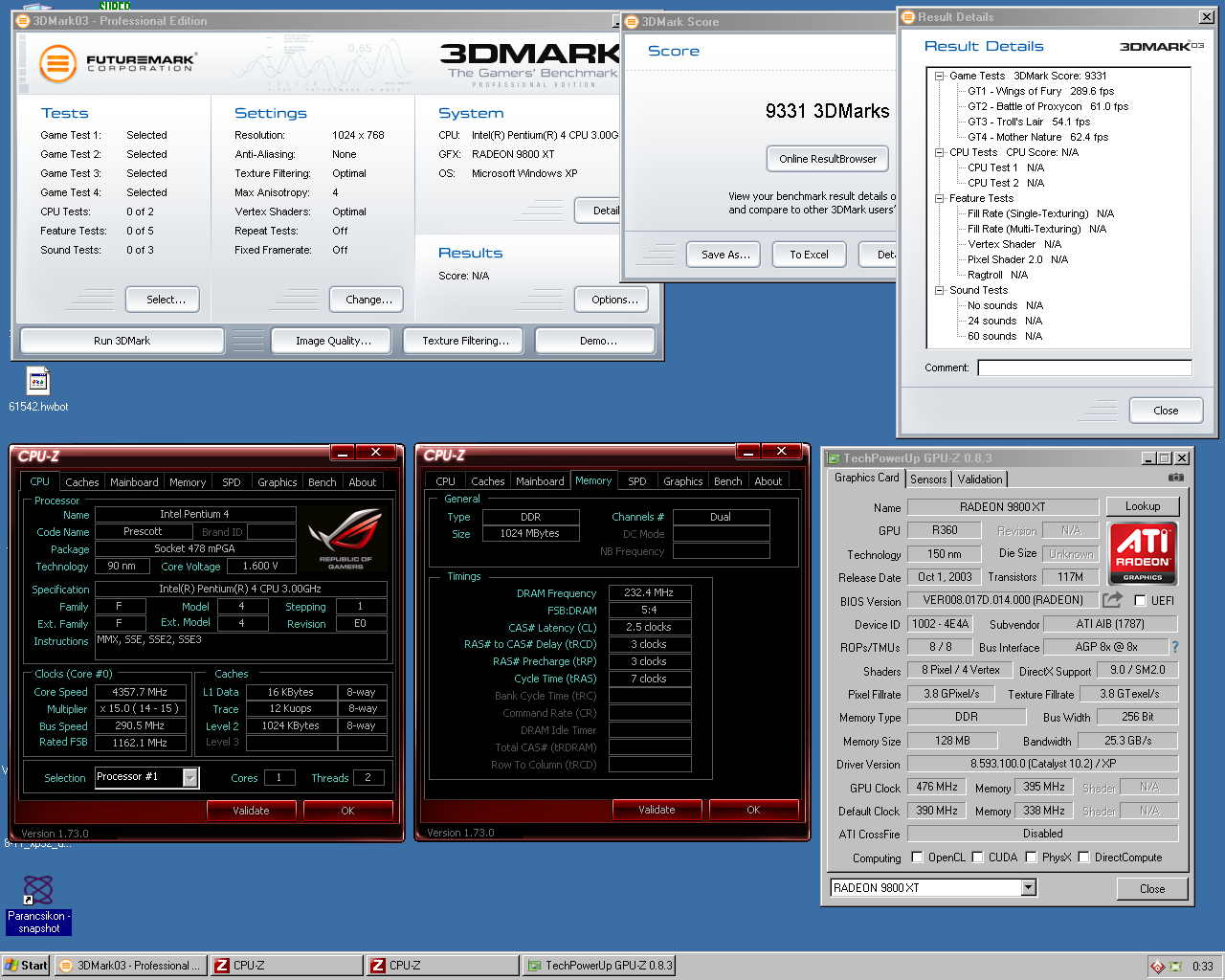Screen dimensions: 1225x980
Task: Click the Driver Version value in GPU-Z
Action: pos(1042,764)
